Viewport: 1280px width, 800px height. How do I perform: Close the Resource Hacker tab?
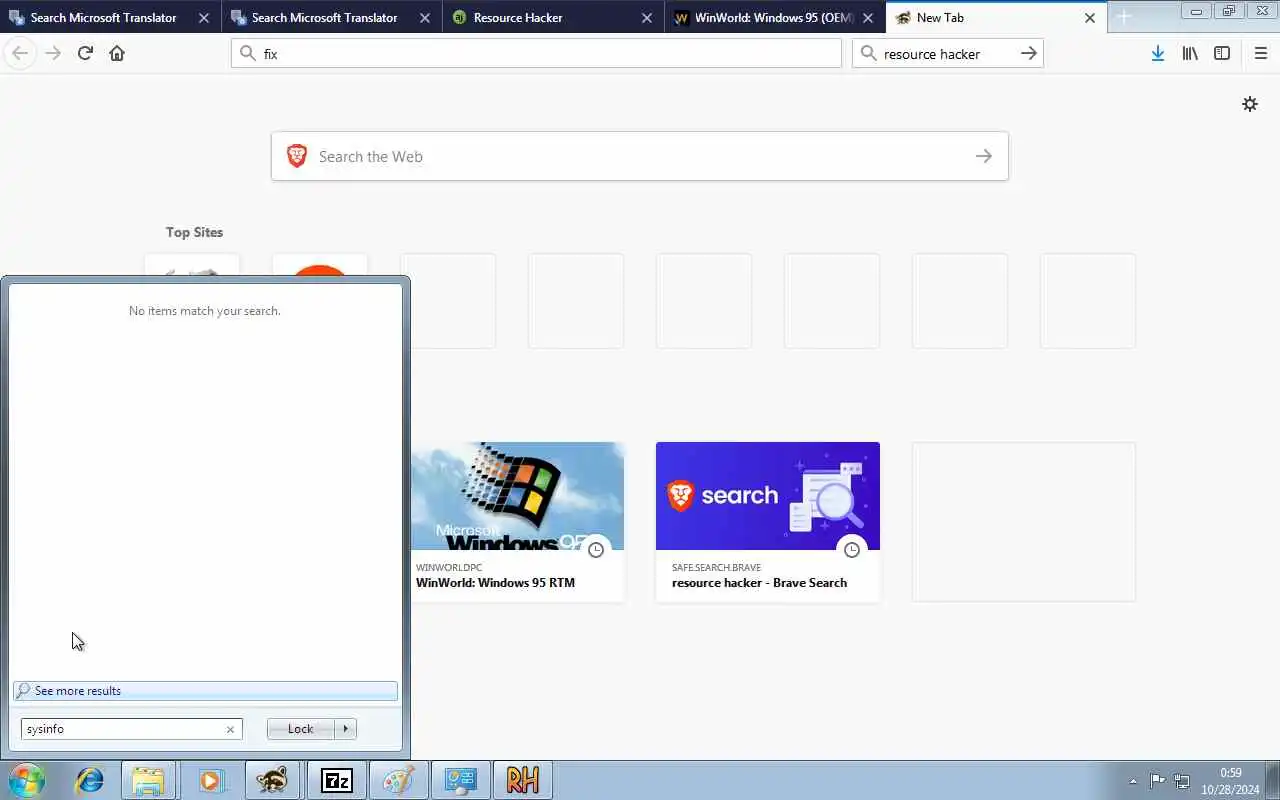(646, 18)
